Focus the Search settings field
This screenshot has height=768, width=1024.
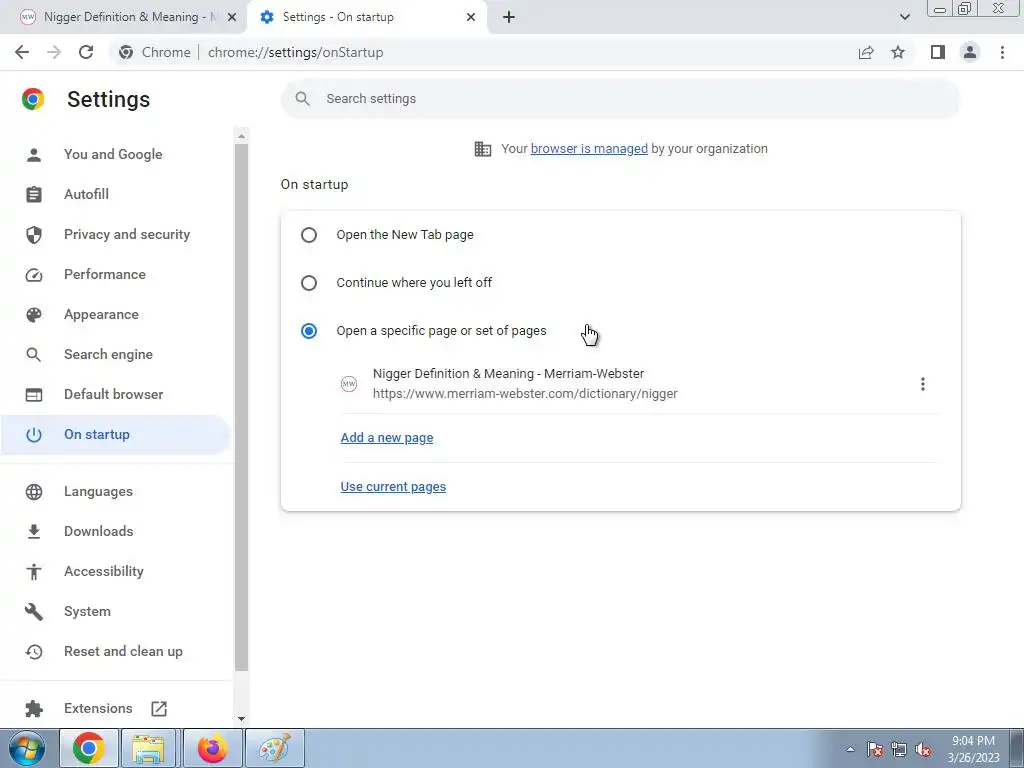(x=620, y=99)
